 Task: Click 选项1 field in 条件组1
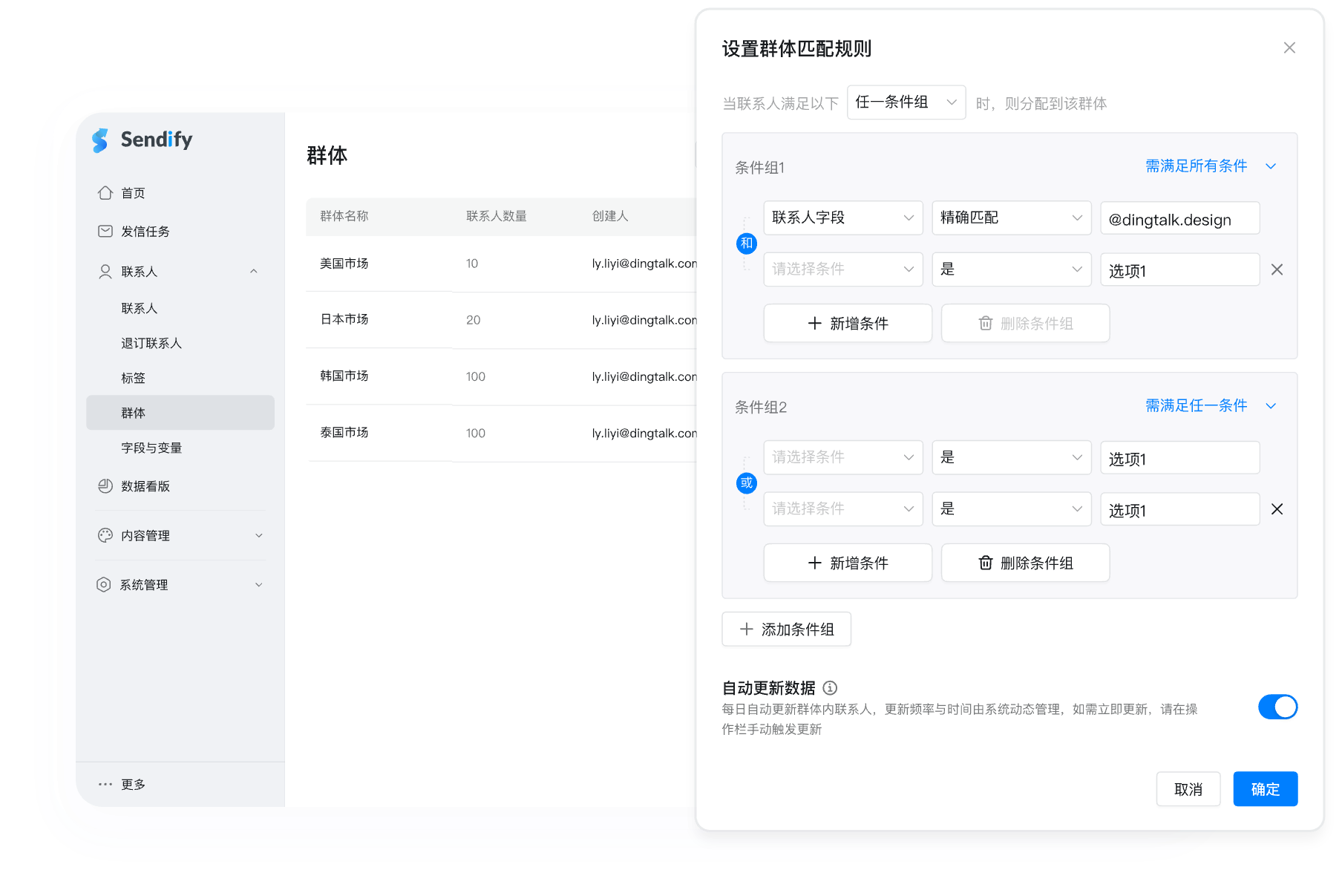point(1179,269)
